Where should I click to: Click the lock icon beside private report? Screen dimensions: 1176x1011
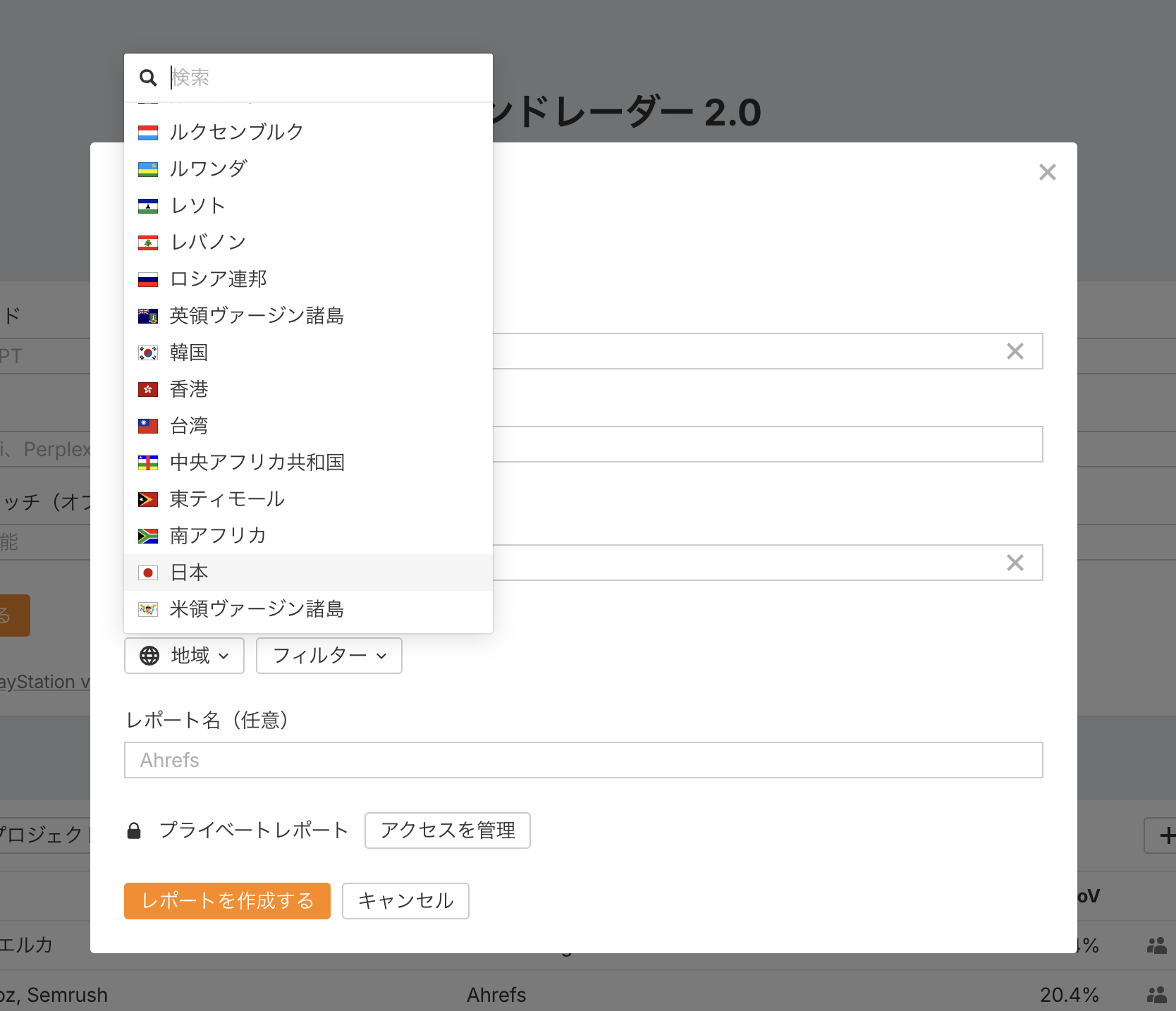[x=134, y=831]
